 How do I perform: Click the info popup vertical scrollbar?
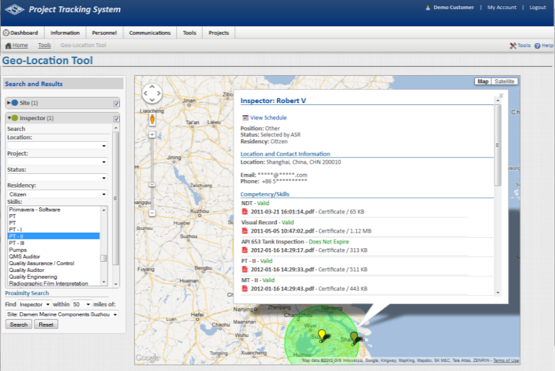coord(498,145)
